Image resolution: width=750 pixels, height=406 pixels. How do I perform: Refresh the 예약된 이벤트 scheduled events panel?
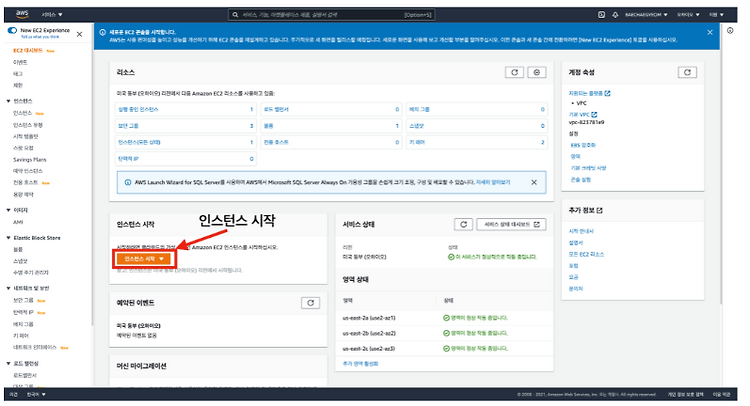coord(310,303)
